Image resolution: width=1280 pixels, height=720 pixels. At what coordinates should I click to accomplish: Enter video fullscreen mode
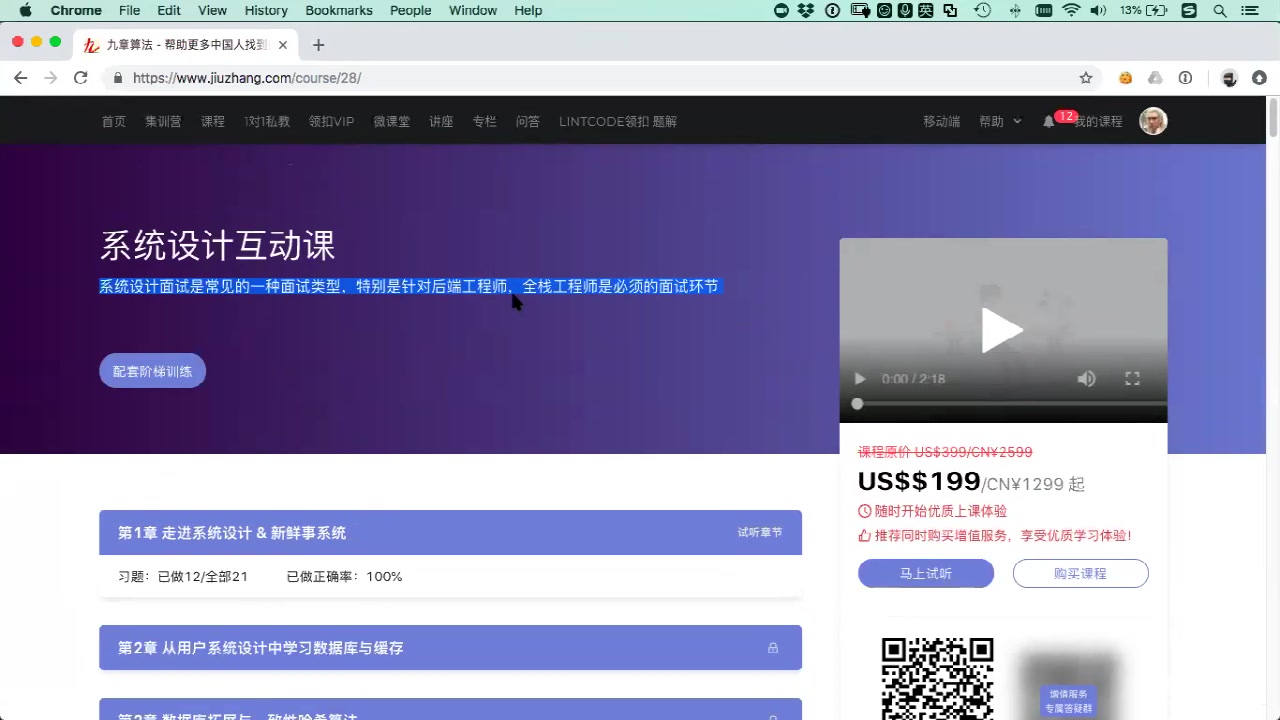[1132, 379]
